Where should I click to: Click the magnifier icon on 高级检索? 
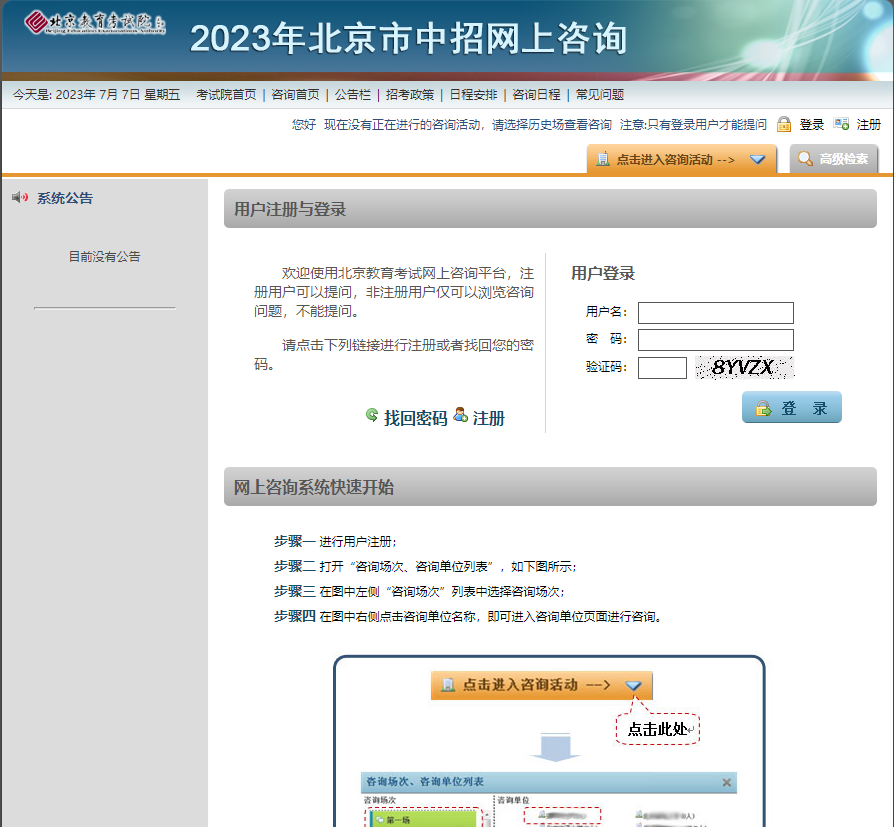(x=804, y=159)
